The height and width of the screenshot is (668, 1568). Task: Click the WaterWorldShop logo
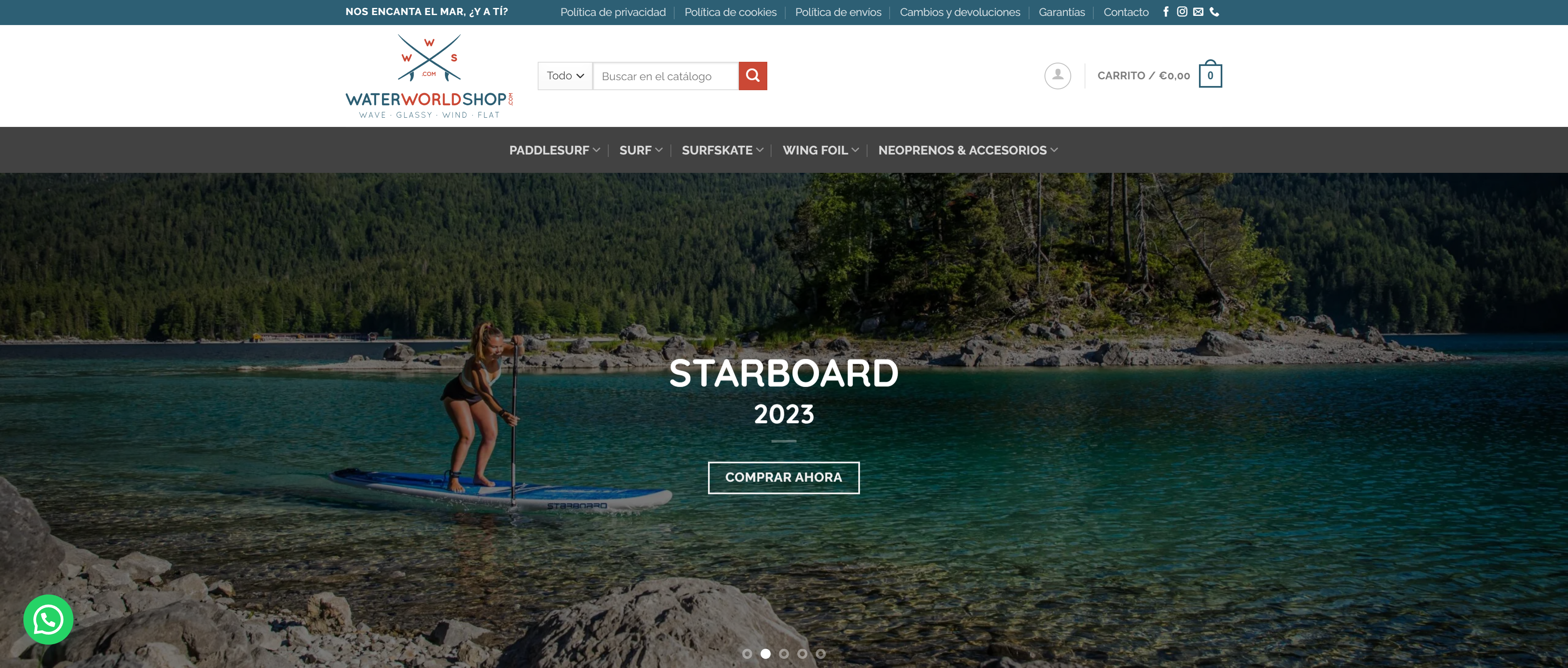pos(429,76)
